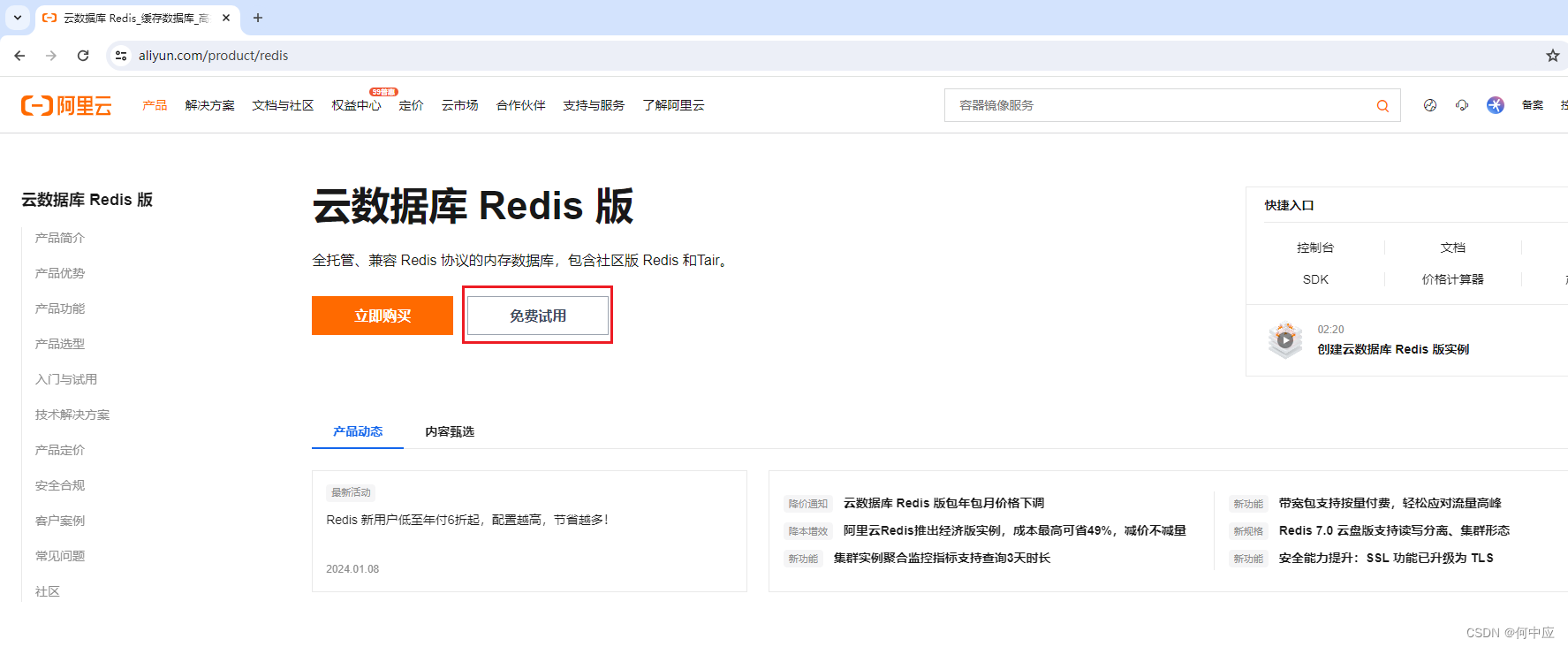The image size is (1568, 647).
Task: Open the SDK quick entry
Action: click(1315, 279)
